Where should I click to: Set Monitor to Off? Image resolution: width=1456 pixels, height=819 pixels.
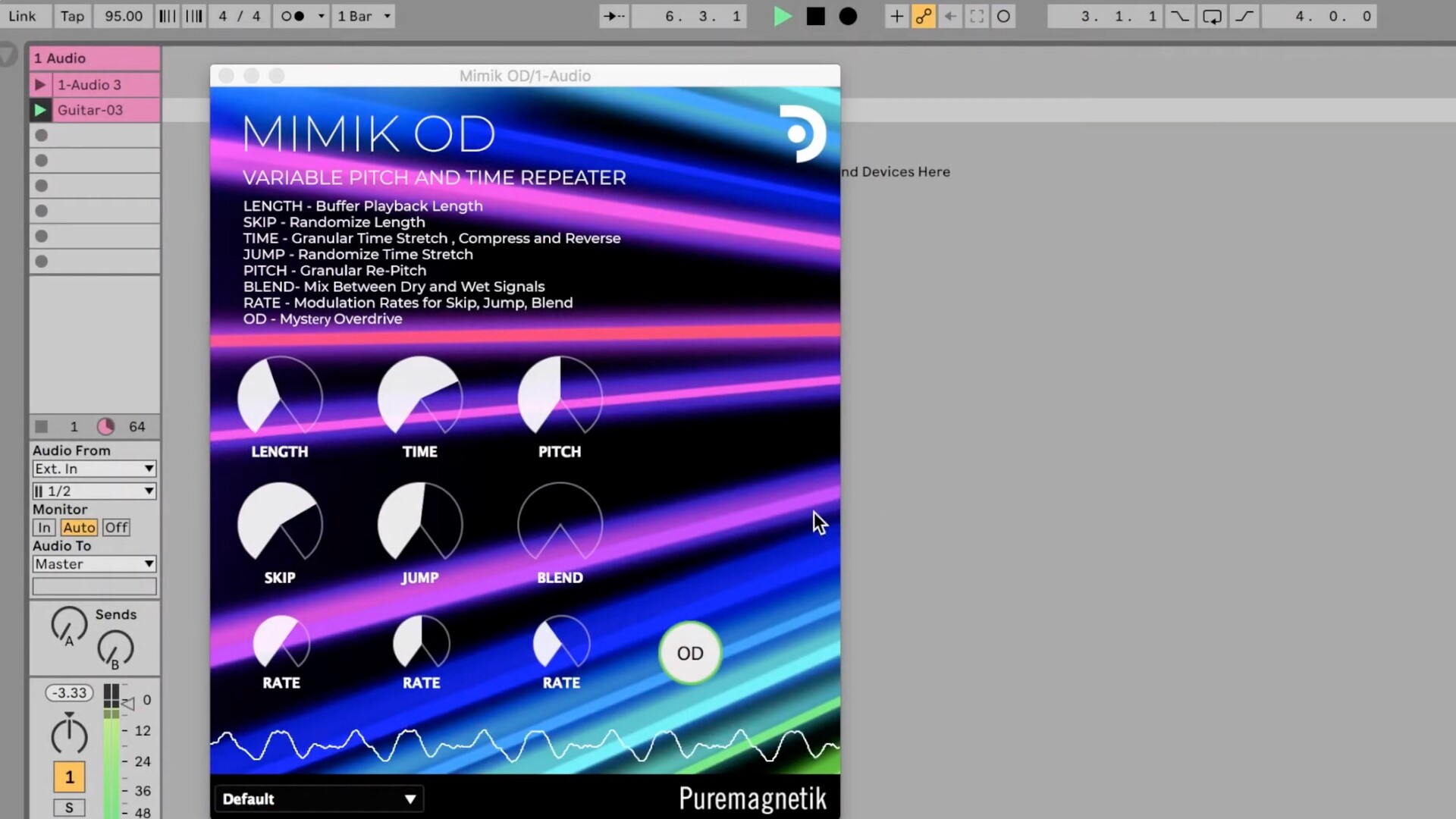pyautogui.click(x=116, y=528)
